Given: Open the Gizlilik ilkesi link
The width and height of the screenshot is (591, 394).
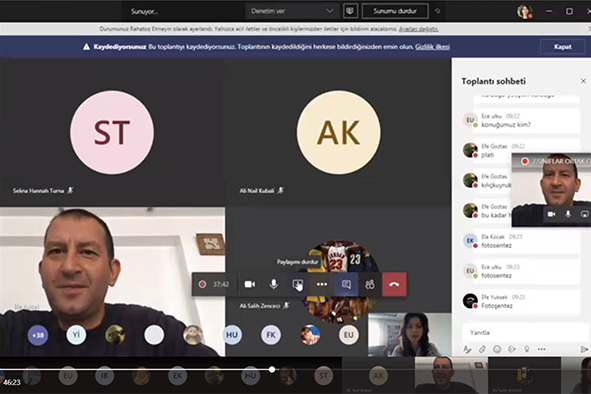Looking at the screenshot, I should tap(432, 47).
